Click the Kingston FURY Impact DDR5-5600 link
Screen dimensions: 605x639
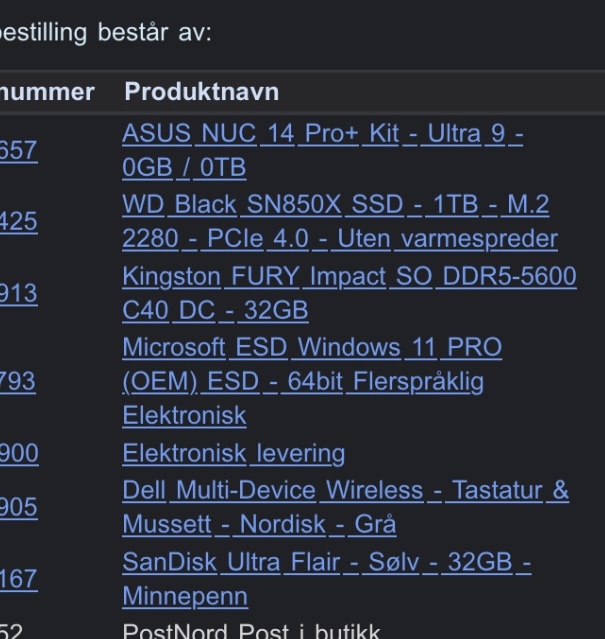pyautogui.click(x=349, y=278)
